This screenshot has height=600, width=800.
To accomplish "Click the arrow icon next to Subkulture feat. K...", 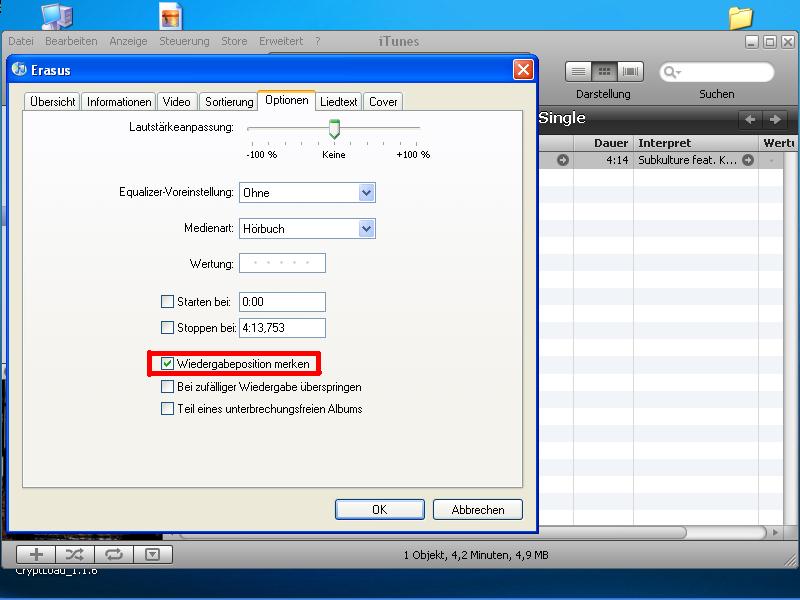I will pos(748,160).
